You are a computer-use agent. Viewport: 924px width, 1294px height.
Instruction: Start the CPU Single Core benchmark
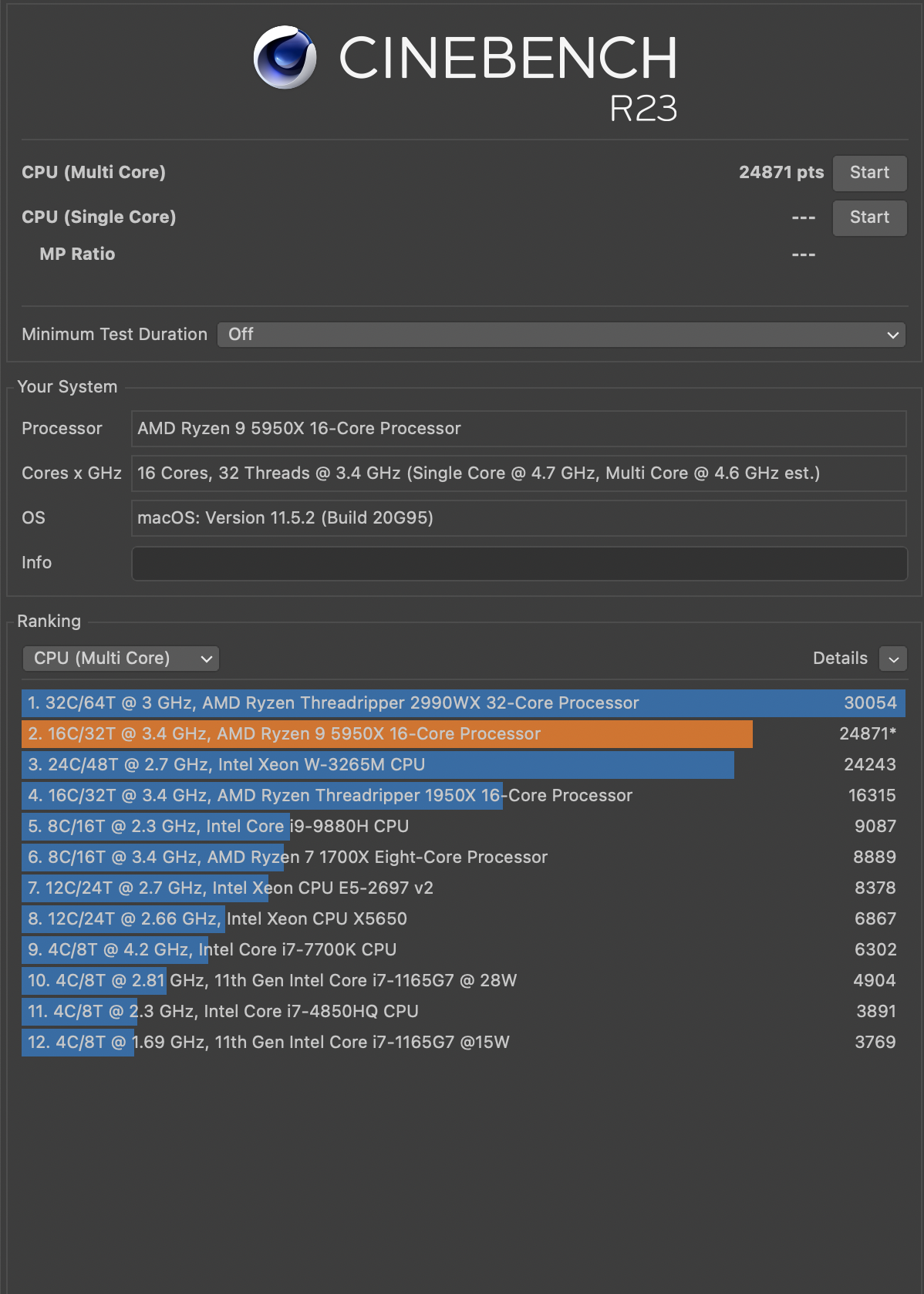tap(869, 217)
